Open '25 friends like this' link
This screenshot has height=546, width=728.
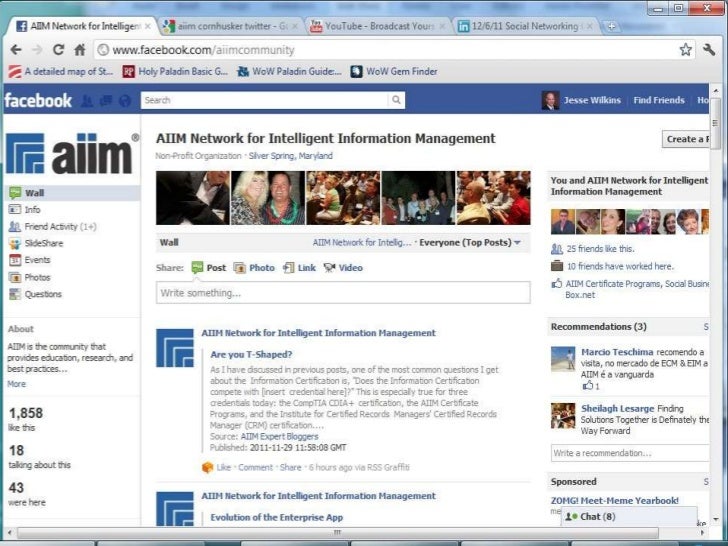[600, 249]
